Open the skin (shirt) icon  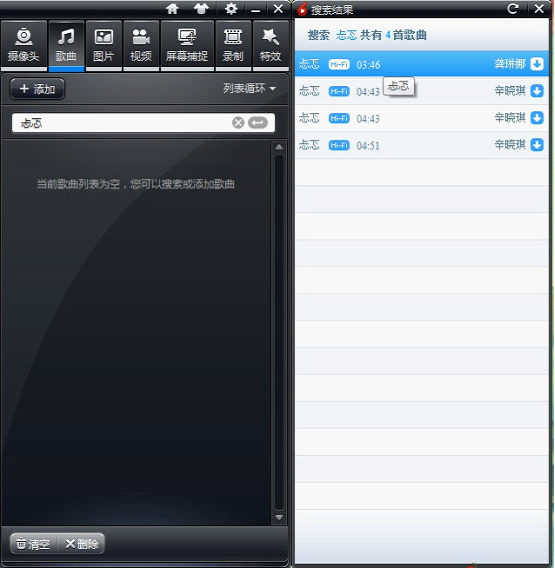pyautogui.click(x=201, y=9)
